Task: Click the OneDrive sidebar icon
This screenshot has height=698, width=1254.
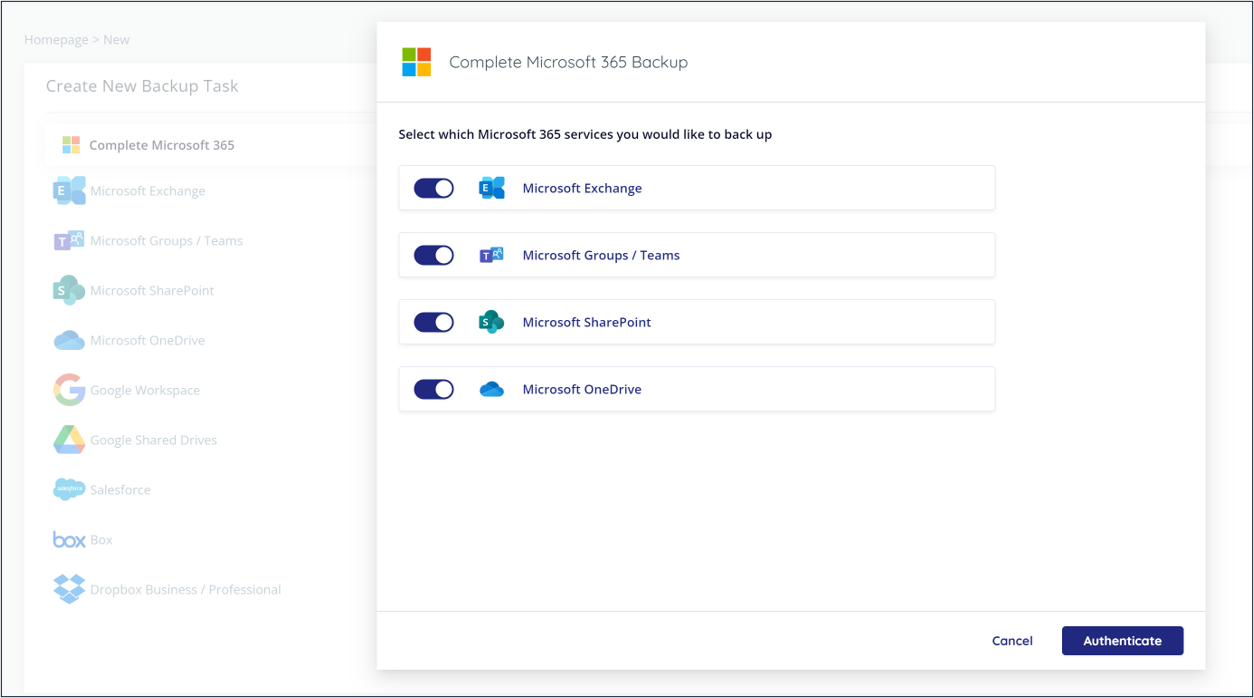Action: (69, 340)
